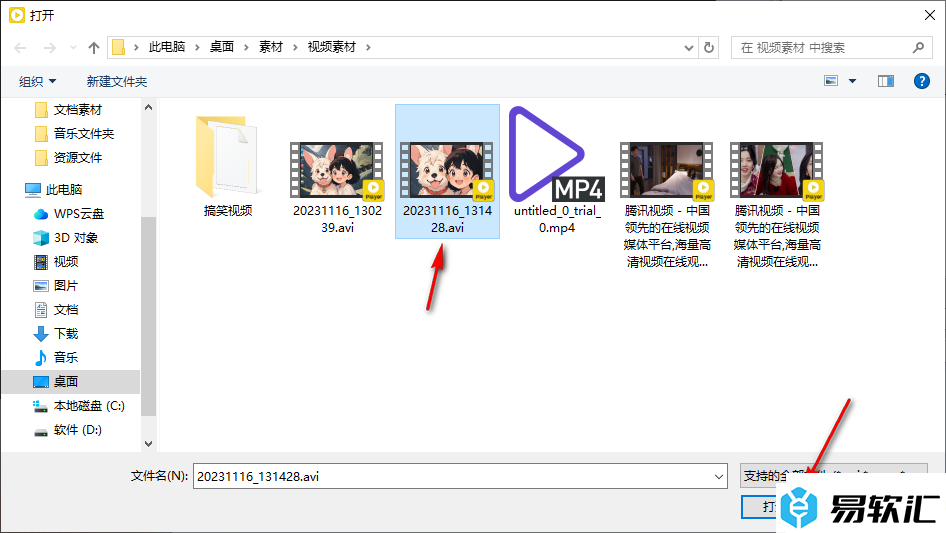Open help with question mark icon
This screenshot has height=533, width=946.
pos(921,81)
